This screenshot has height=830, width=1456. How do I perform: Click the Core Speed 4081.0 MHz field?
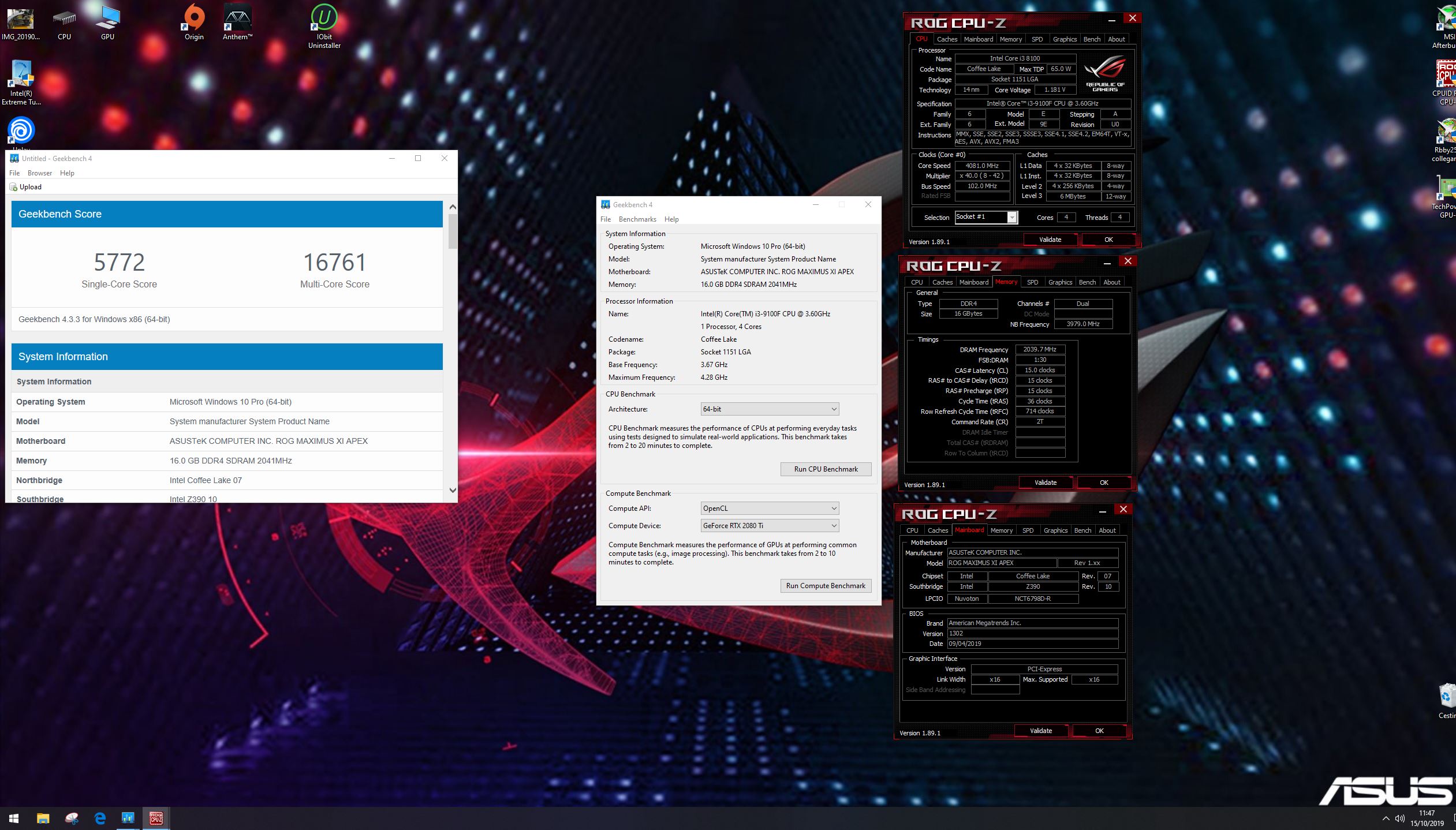(982, 166)
